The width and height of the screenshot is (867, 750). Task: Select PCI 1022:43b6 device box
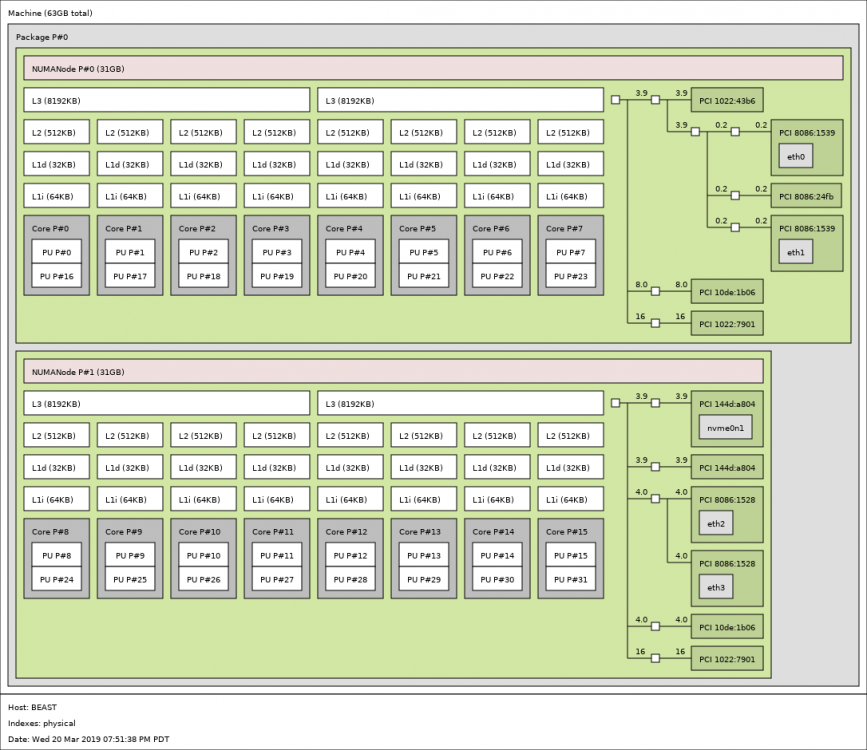coord(727,101)
